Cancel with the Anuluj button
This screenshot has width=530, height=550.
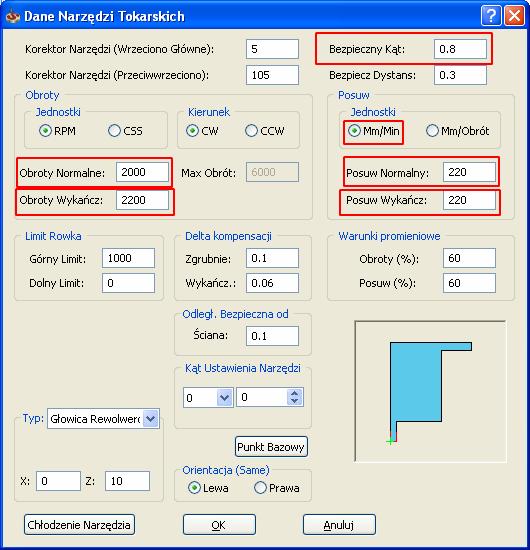pos(339,525)
